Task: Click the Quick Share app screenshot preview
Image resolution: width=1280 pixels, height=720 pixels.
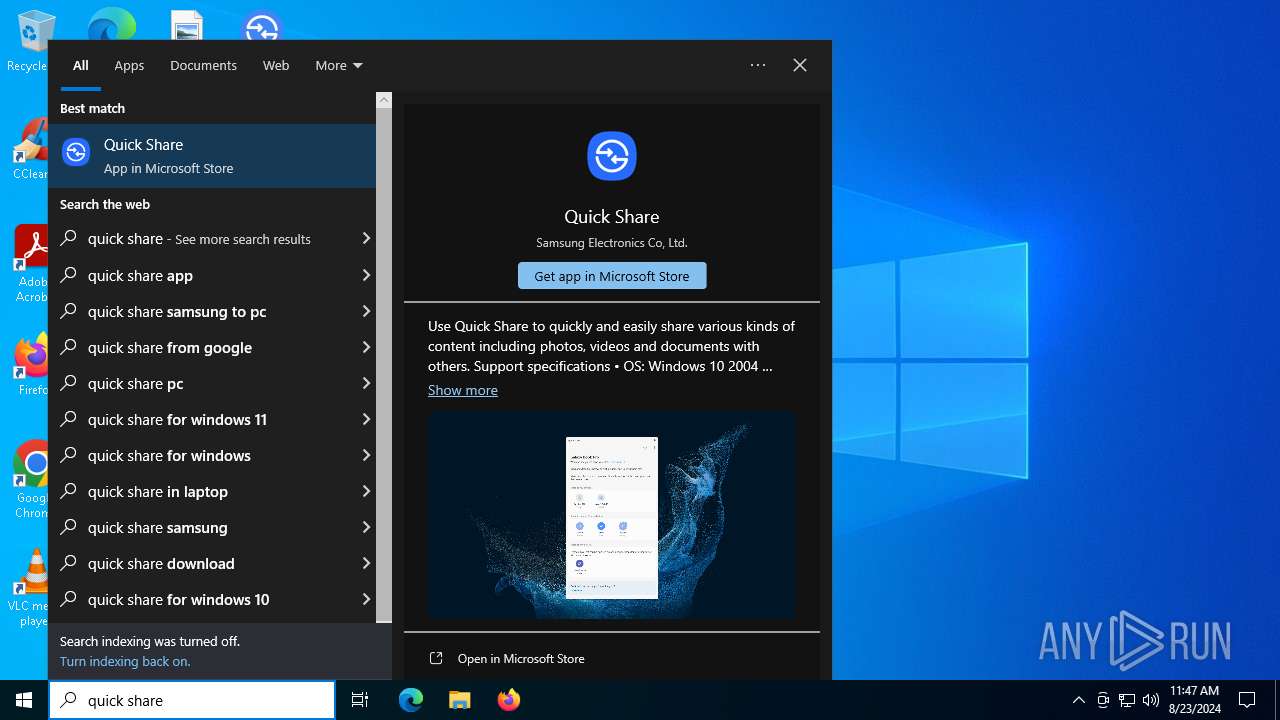Action: 612,515
